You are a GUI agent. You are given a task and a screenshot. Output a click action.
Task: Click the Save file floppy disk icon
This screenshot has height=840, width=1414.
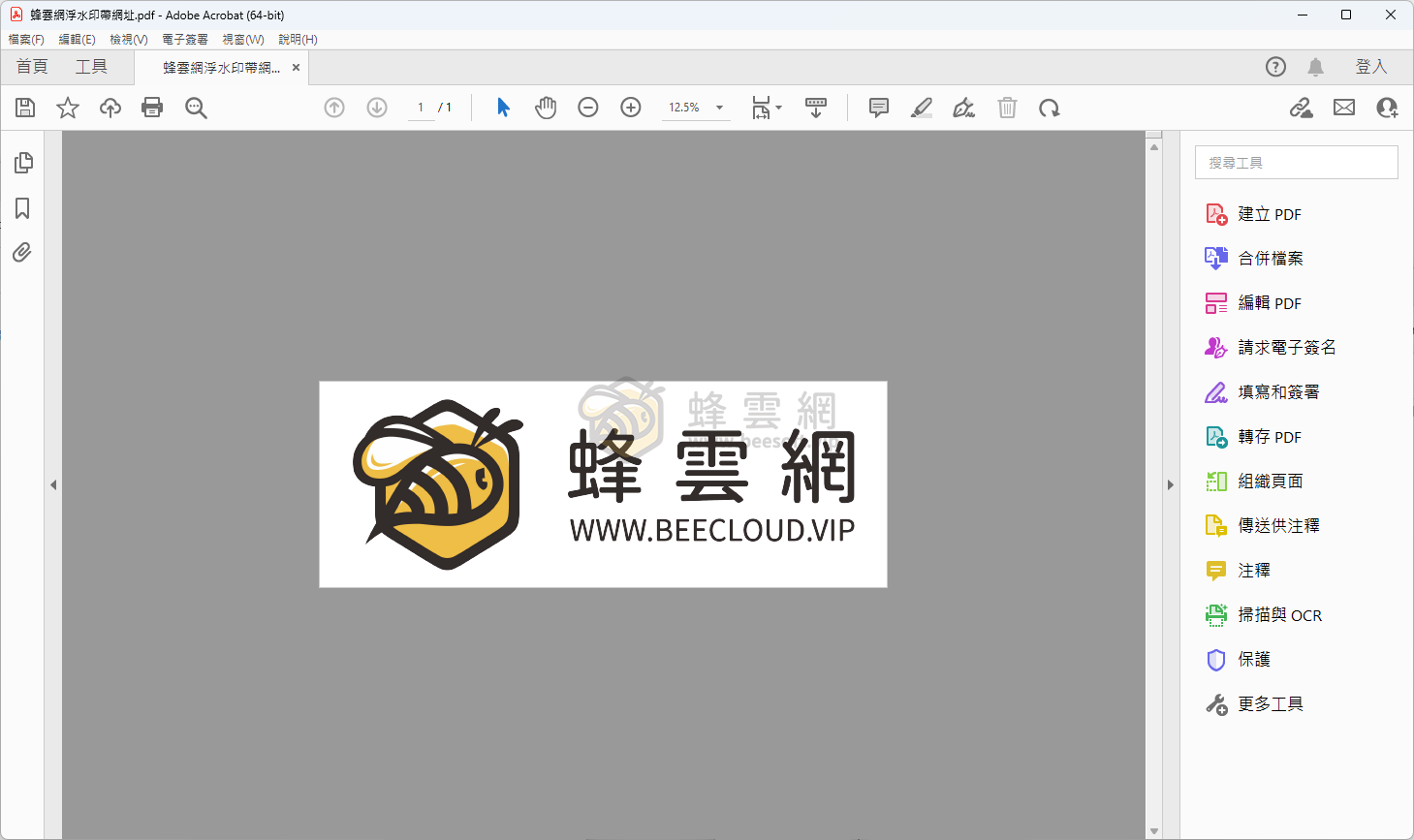coord(25,108)
